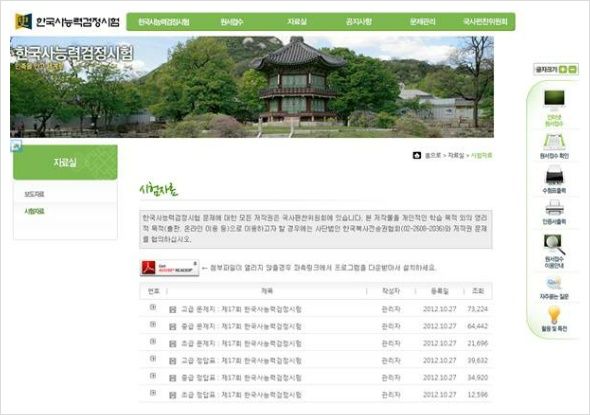Screen dimensions: 590x415
Task: Open 고급 정답표 제17회 한국사능력검정시험 post
Action: 241,360
